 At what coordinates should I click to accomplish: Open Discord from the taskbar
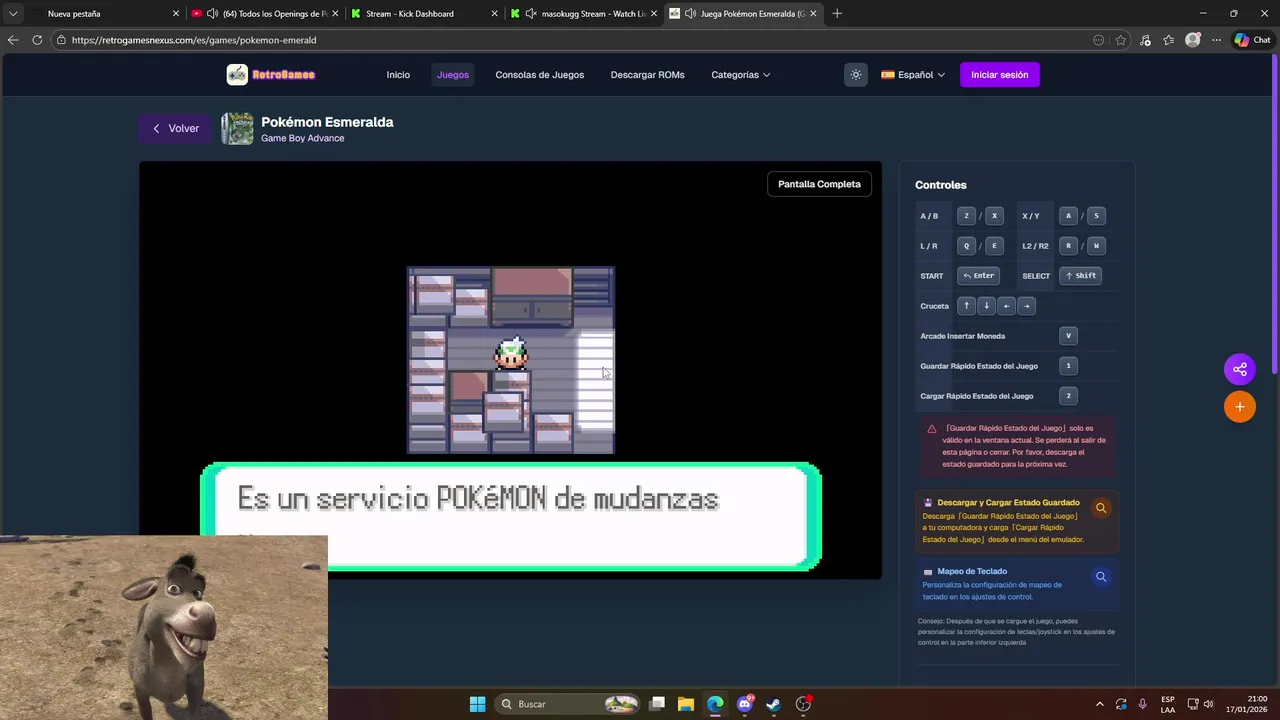pos(745,704)
